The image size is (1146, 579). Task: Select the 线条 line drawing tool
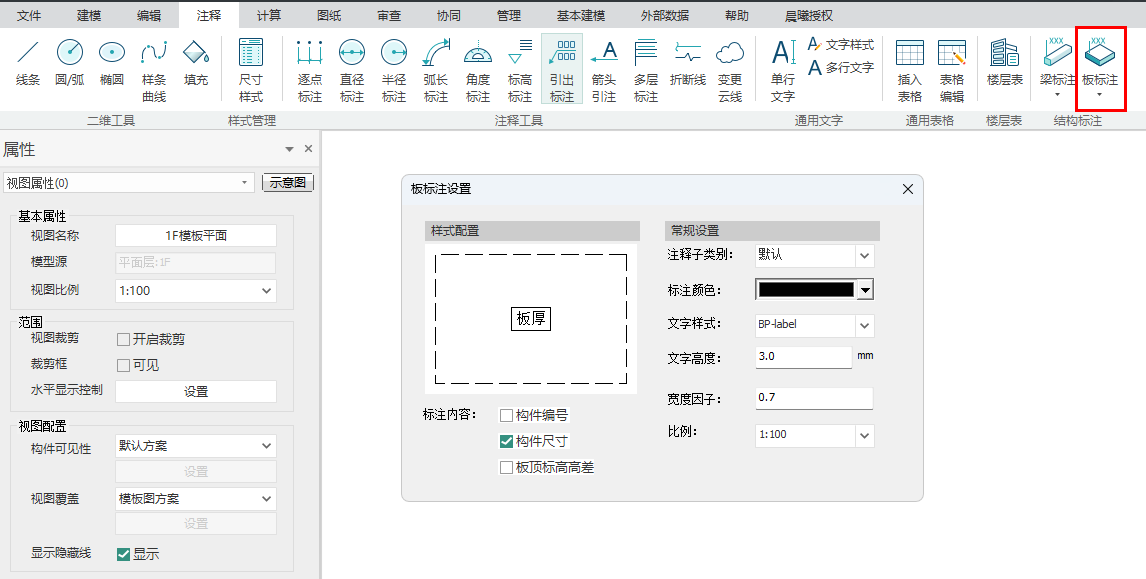[28, 62]
